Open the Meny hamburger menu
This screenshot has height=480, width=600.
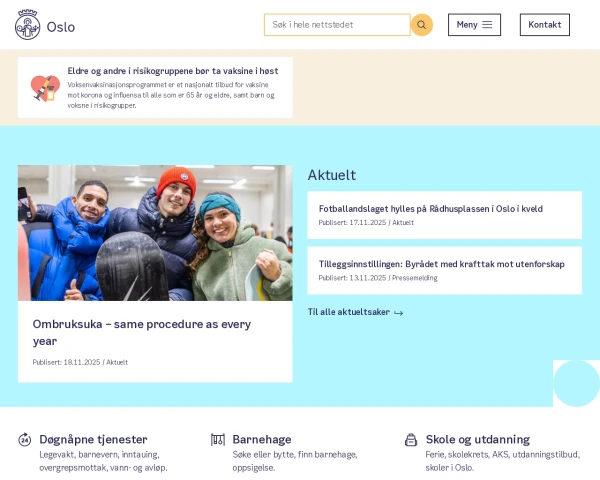pos(474,25)
